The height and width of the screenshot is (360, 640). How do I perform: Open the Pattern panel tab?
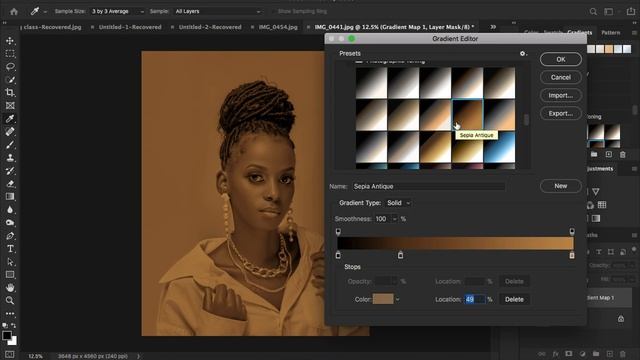point(611,33)
